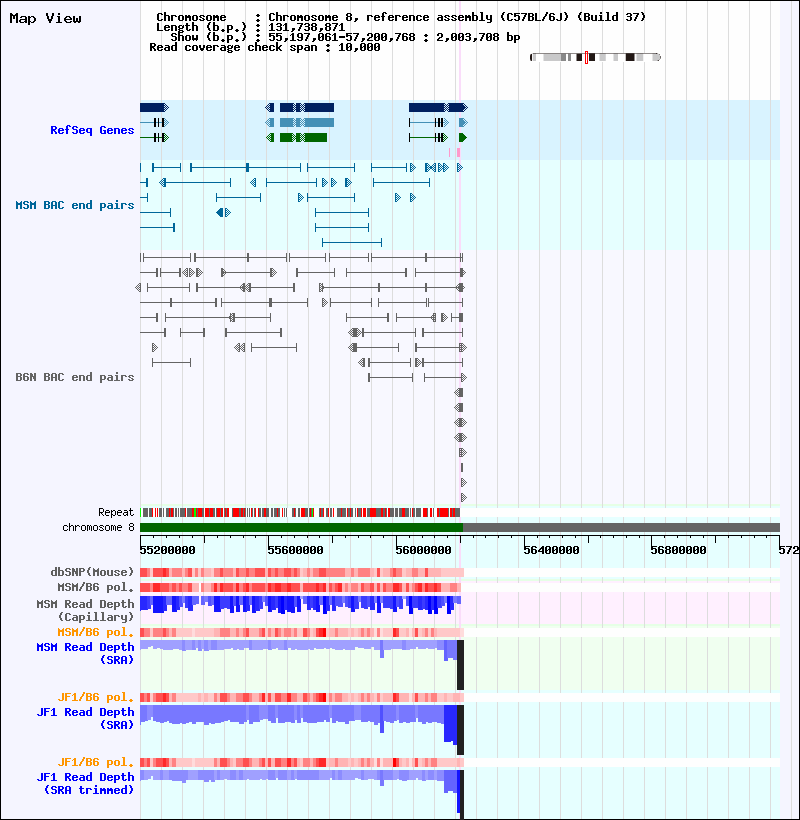Click the 55600000 position on the ruler
Screen dimensions: 800x820
click(x=295, y=550)
